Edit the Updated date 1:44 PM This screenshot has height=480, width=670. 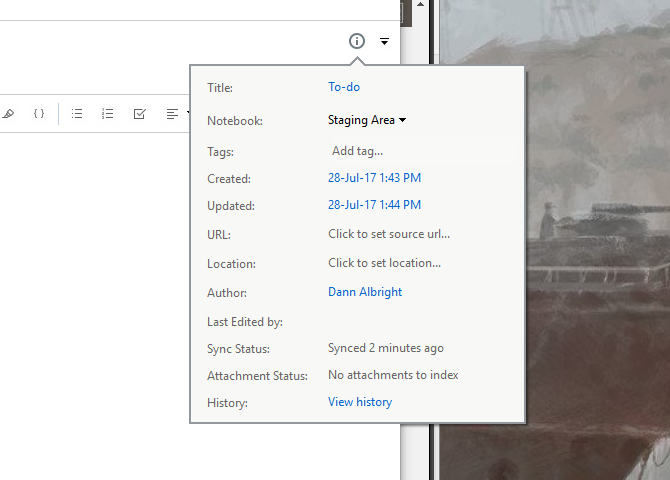pos(374,205)
